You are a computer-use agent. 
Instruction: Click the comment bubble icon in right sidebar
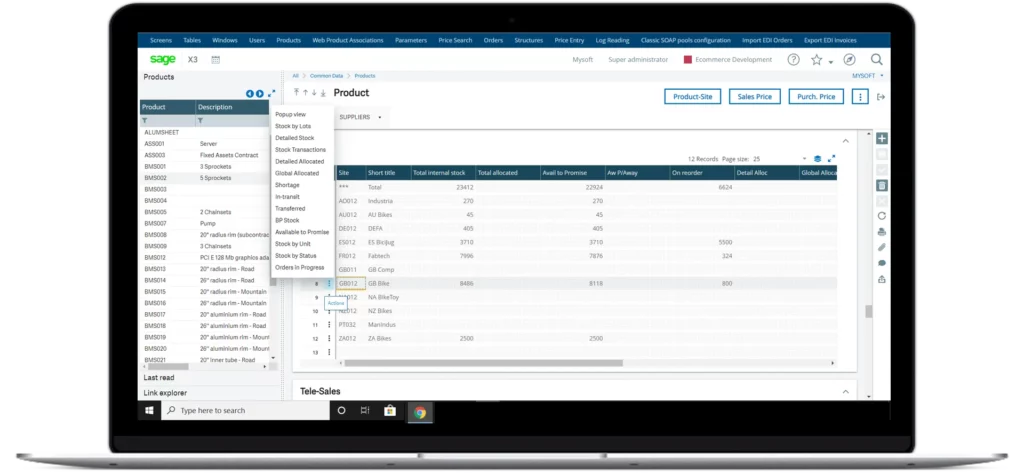[882, 263]
